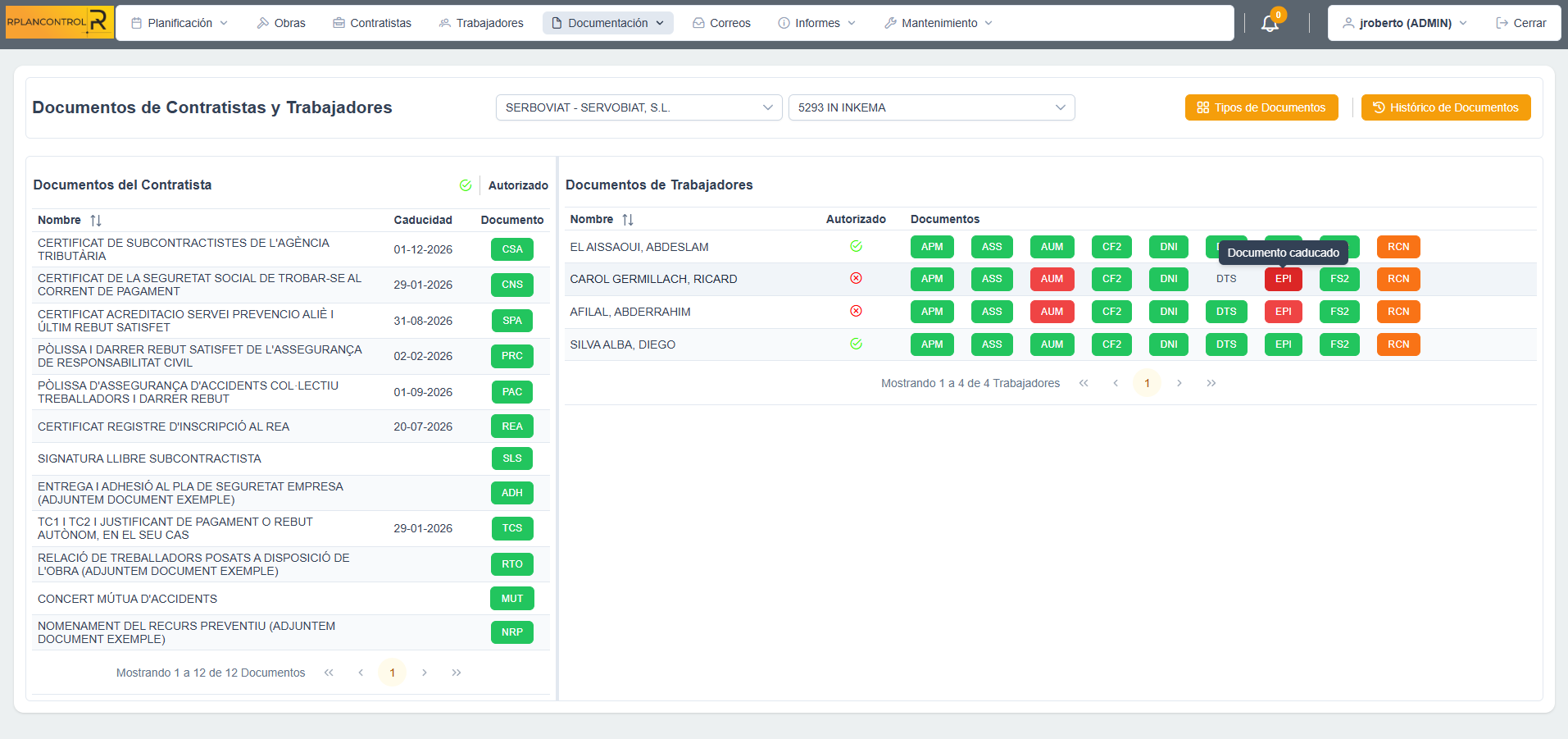Click the RCN badge for EL AISSAOUI
The image size is (1568, 739).
pos(1398,246)
